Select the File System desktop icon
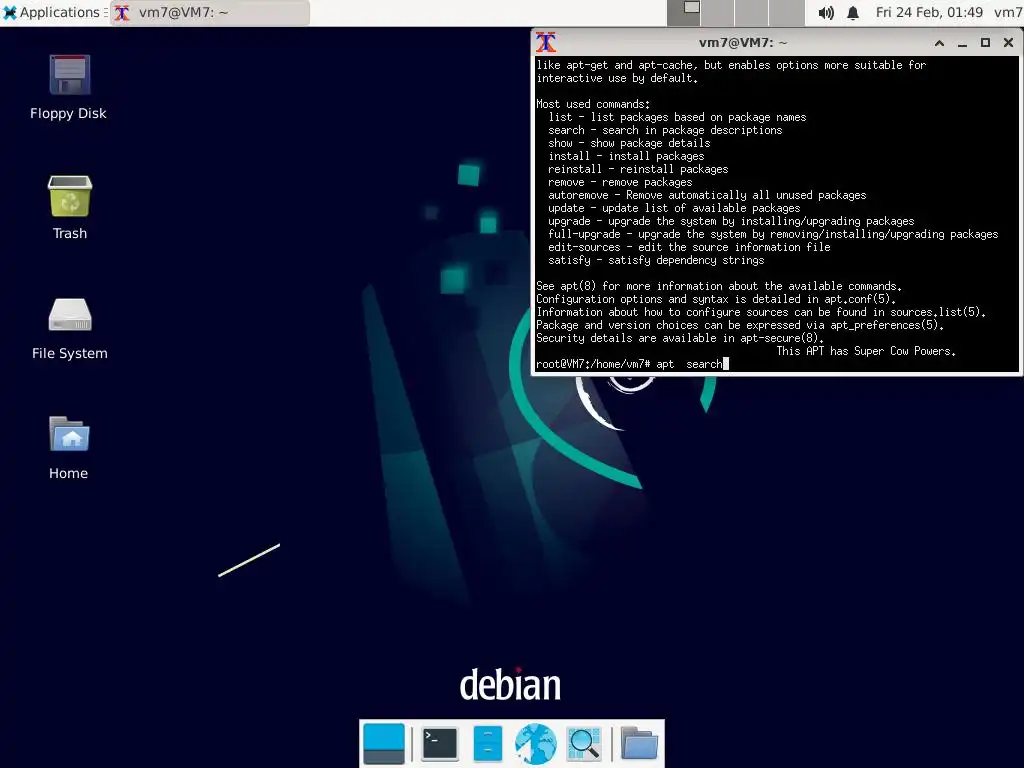Image resolution: width=1024 pixels, height=768 pixels. pos(70,328)
